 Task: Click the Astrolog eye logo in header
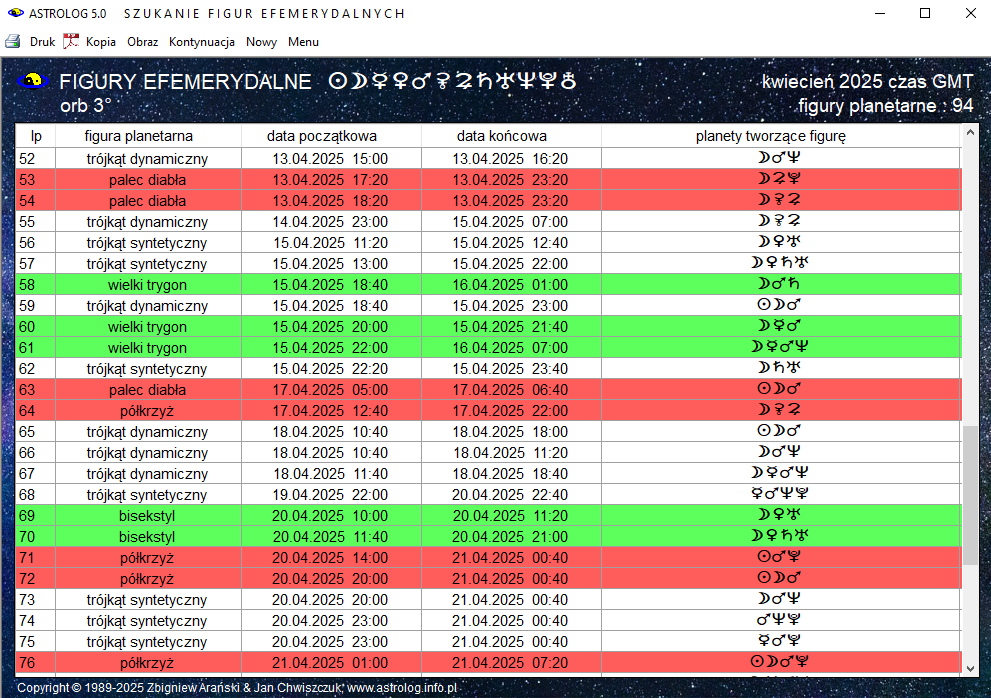35,81
